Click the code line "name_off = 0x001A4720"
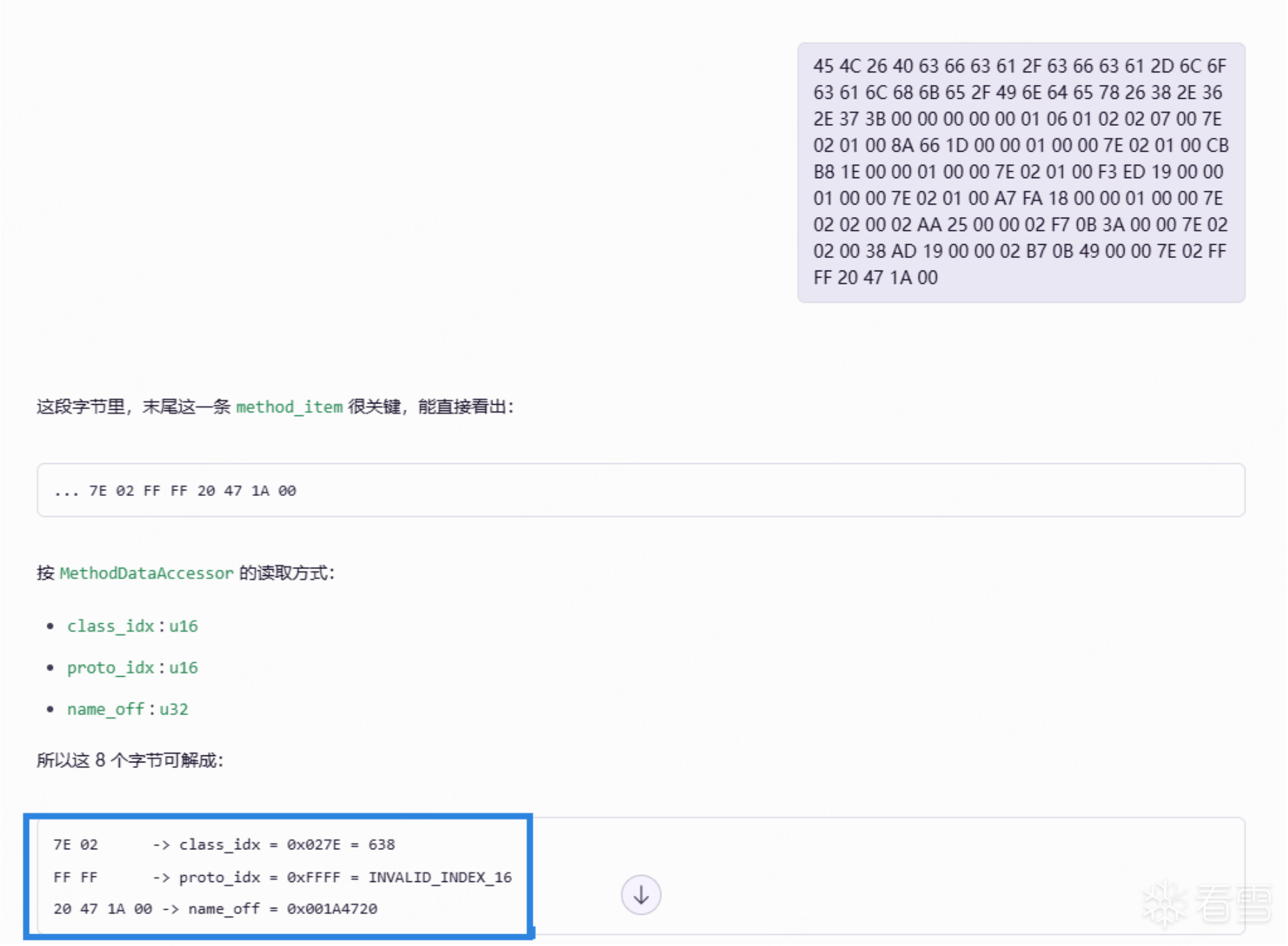This screenshot has width=1288, height=946. pos(215,908)
